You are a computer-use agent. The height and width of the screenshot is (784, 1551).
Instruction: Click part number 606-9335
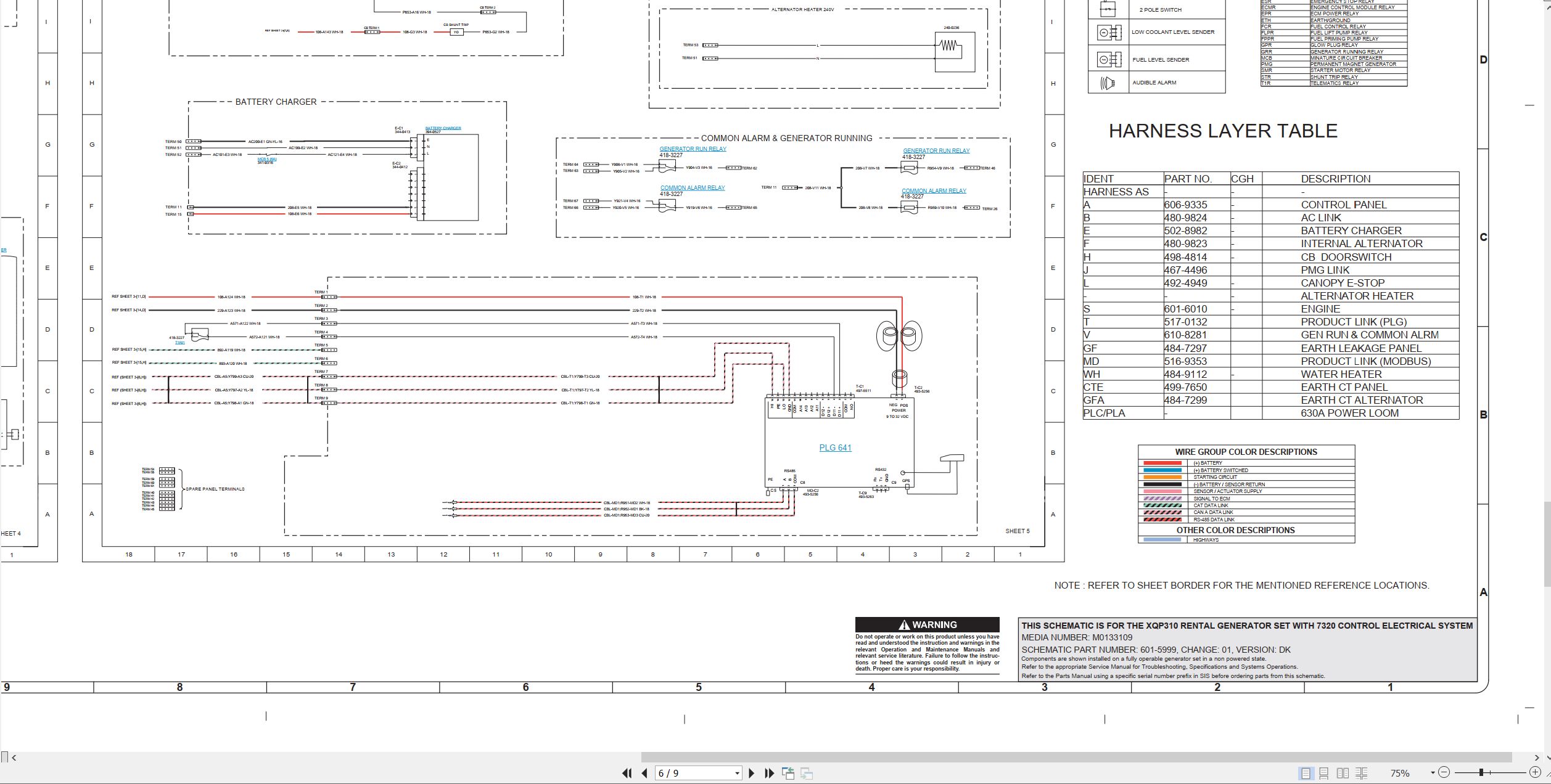point(1185,205)
